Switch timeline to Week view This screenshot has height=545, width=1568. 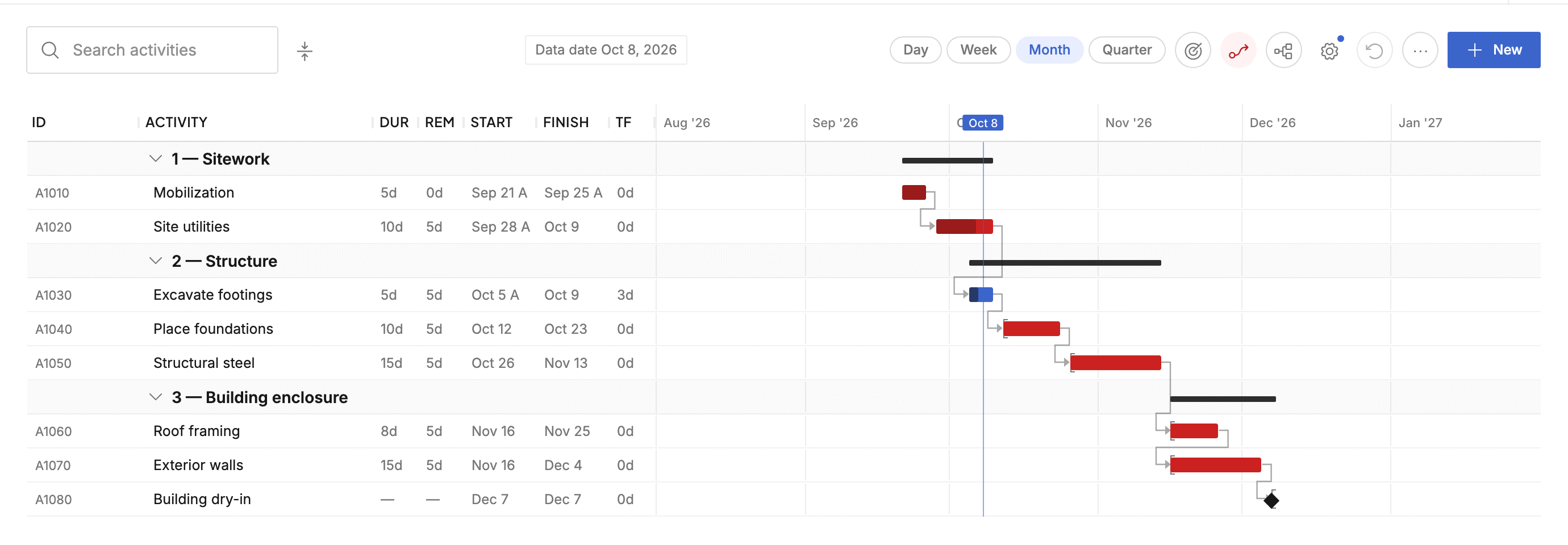pyautogui.click(x=978, y=50)
